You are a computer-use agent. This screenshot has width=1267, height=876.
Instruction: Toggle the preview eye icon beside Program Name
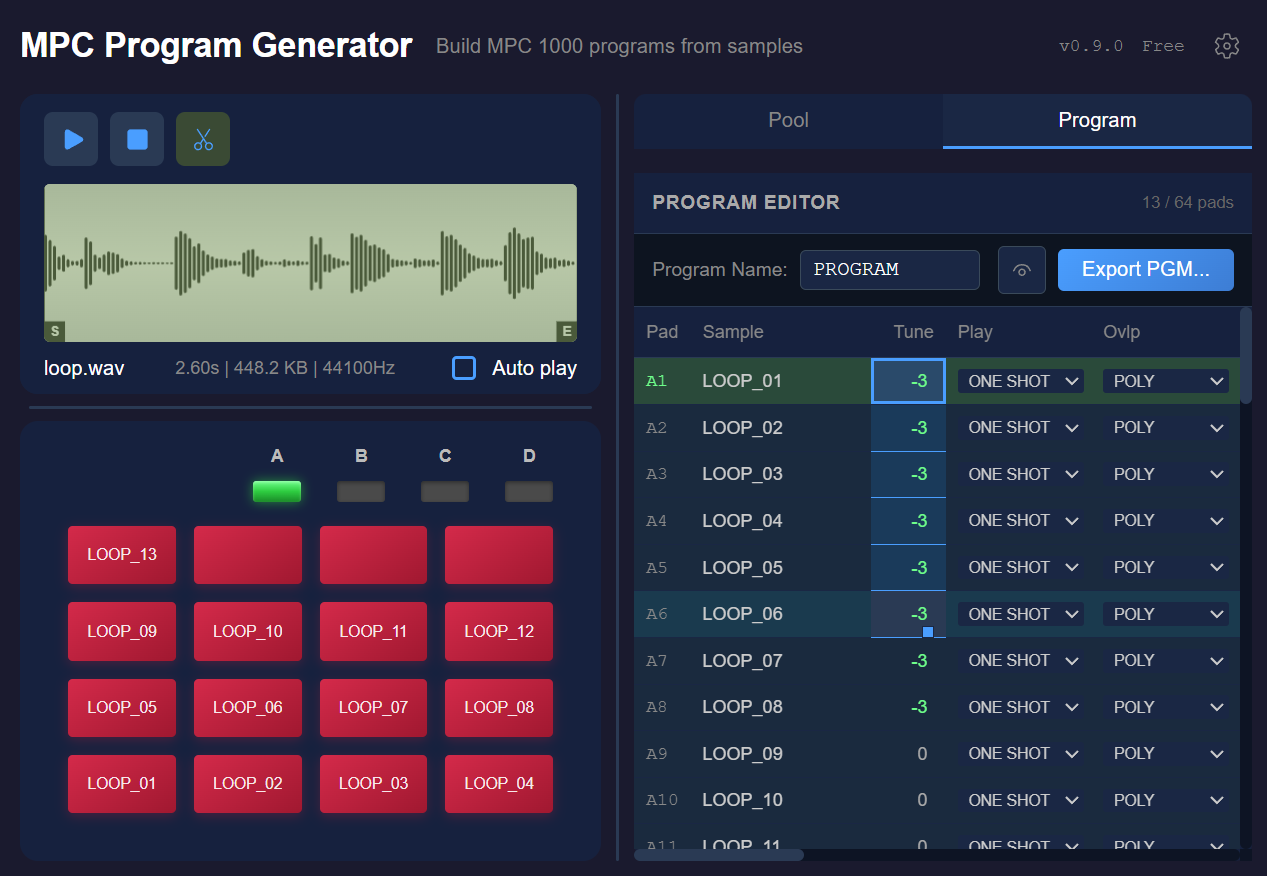click(1021, 270)
